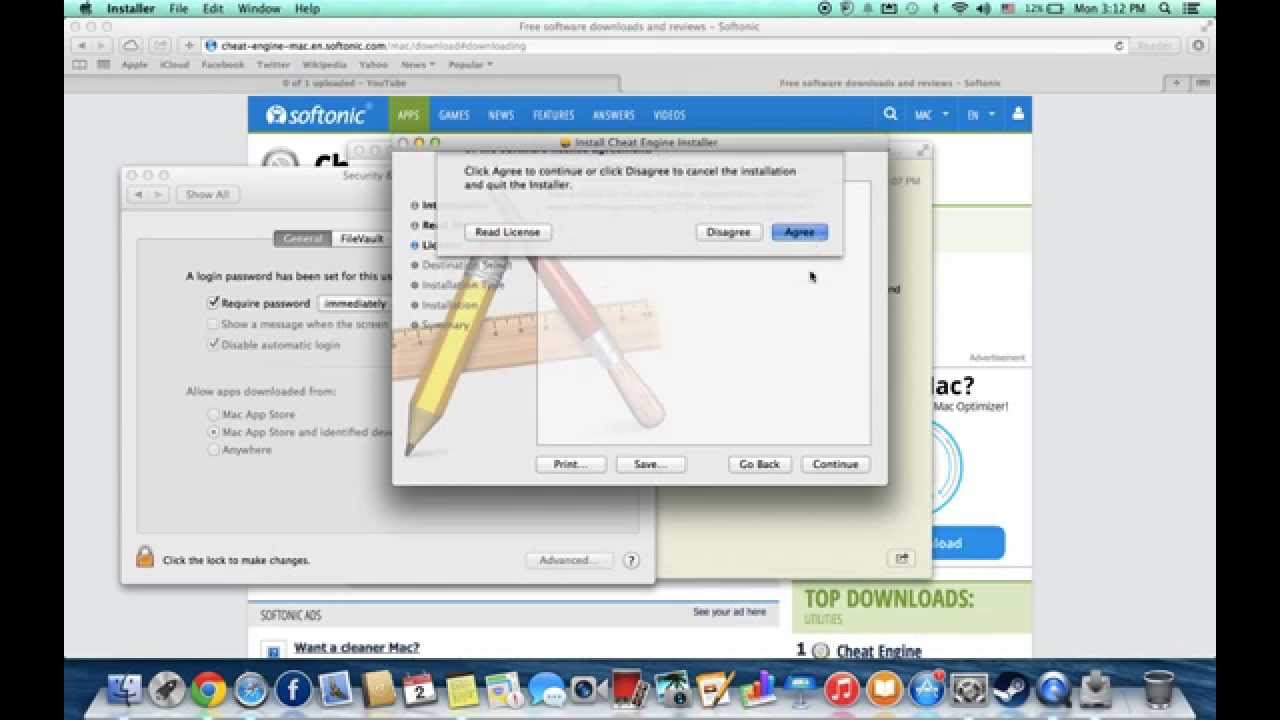
Task: Click Read License button
Action: pyautogui.click(x=507, y=232)
